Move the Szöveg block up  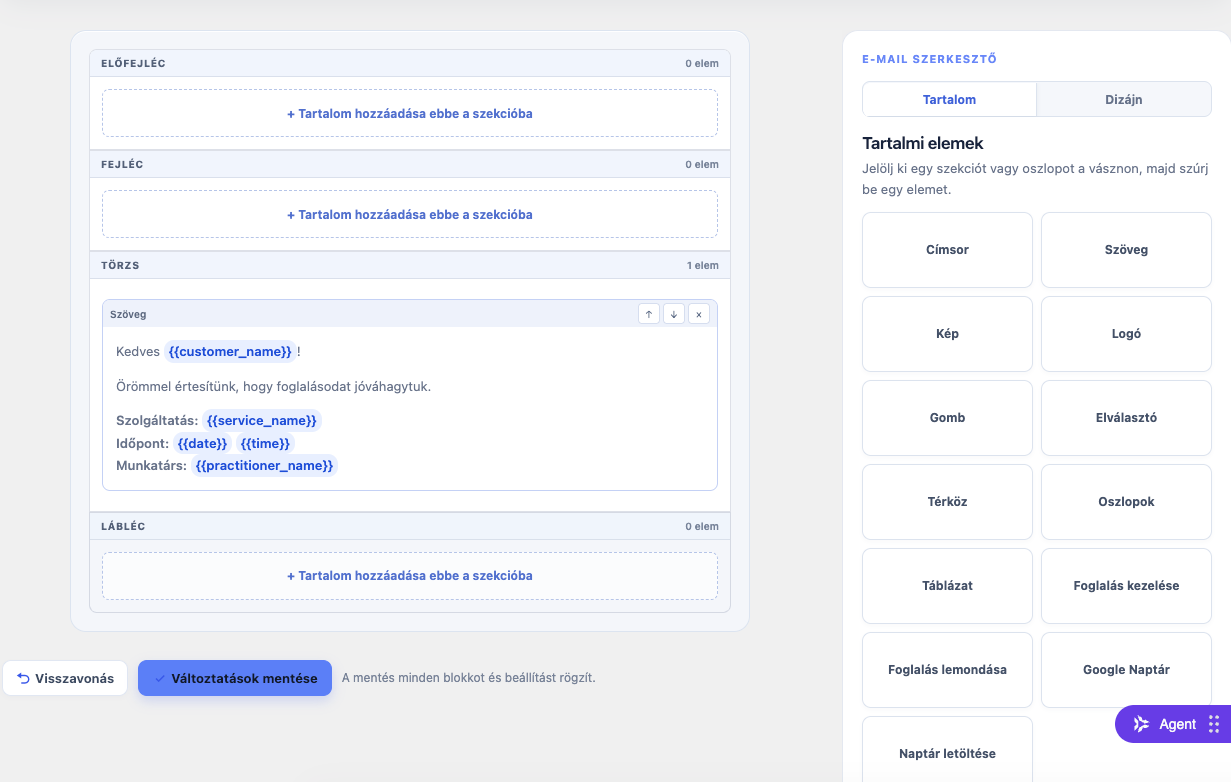(649, 314)
